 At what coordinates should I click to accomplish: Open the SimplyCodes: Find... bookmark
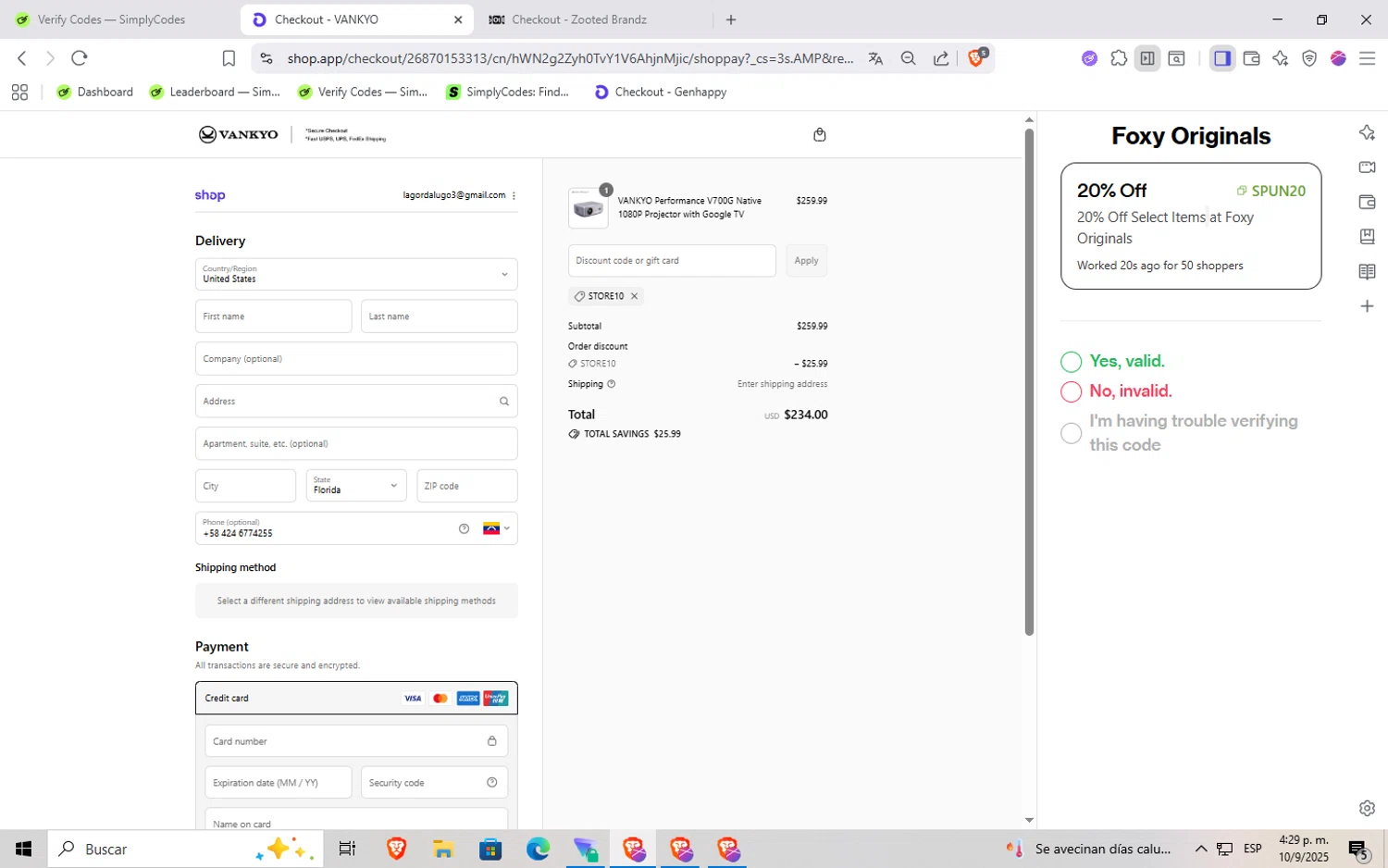point(508,92)
